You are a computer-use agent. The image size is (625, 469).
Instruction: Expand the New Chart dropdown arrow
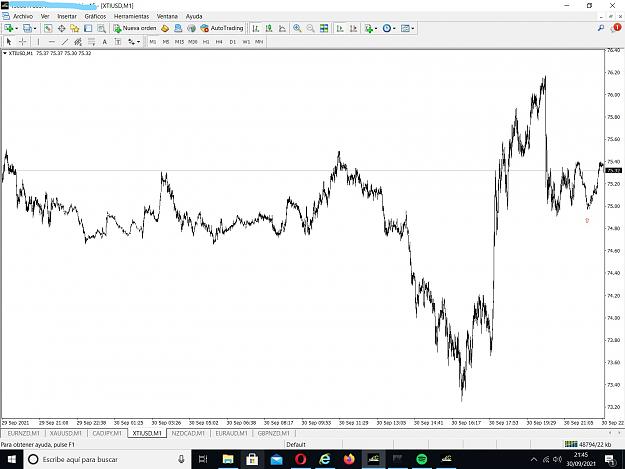coord(16,28)
